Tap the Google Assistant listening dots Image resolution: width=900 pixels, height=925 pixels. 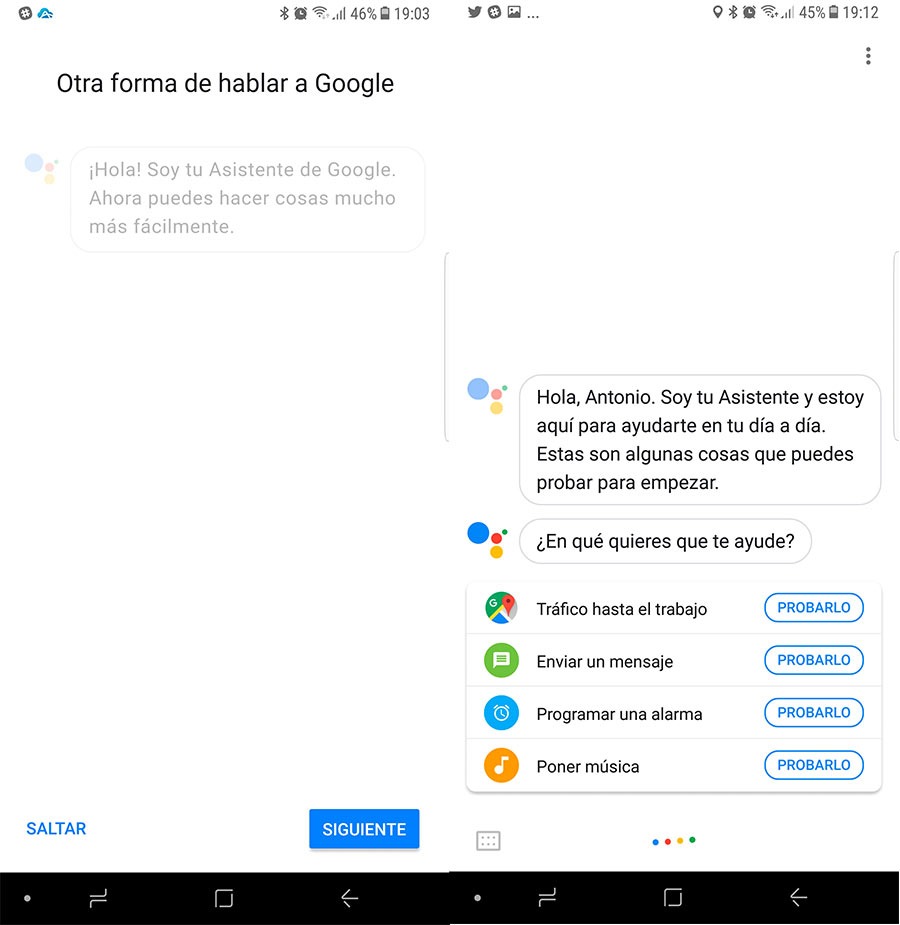(674, 841)
